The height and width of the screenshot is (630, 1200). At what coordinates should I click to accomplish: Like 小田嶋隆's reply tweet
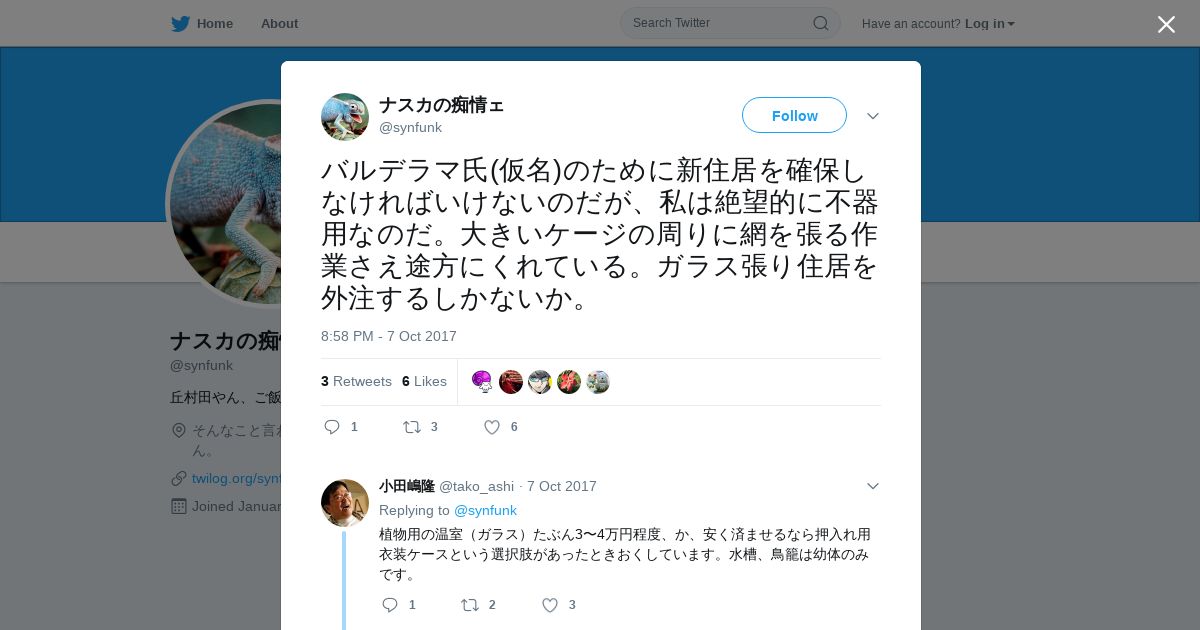point(550,605)
